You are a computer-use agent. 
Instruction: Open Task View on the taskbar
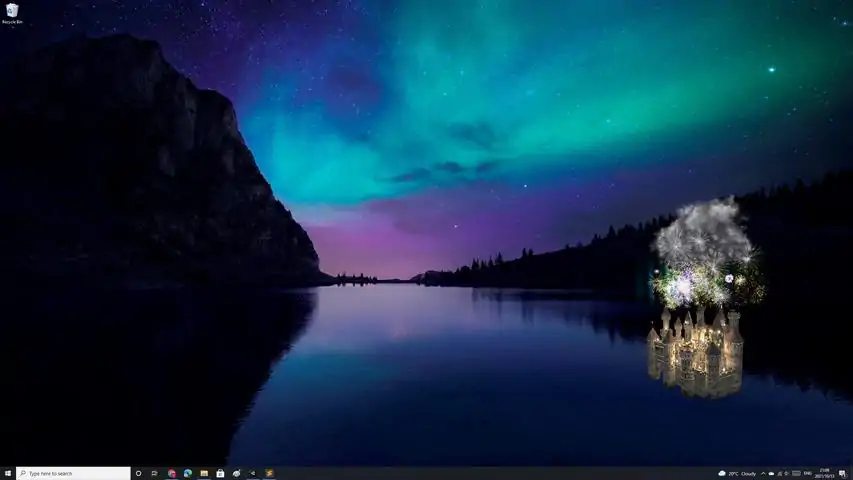coord(154,473)
